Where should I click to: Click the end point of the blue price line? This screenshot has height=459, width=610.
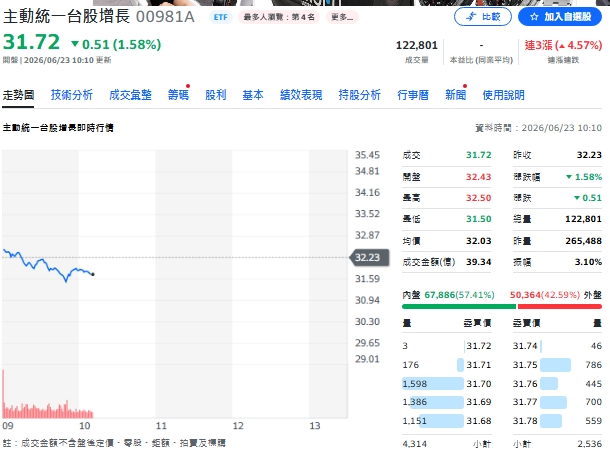93,274
